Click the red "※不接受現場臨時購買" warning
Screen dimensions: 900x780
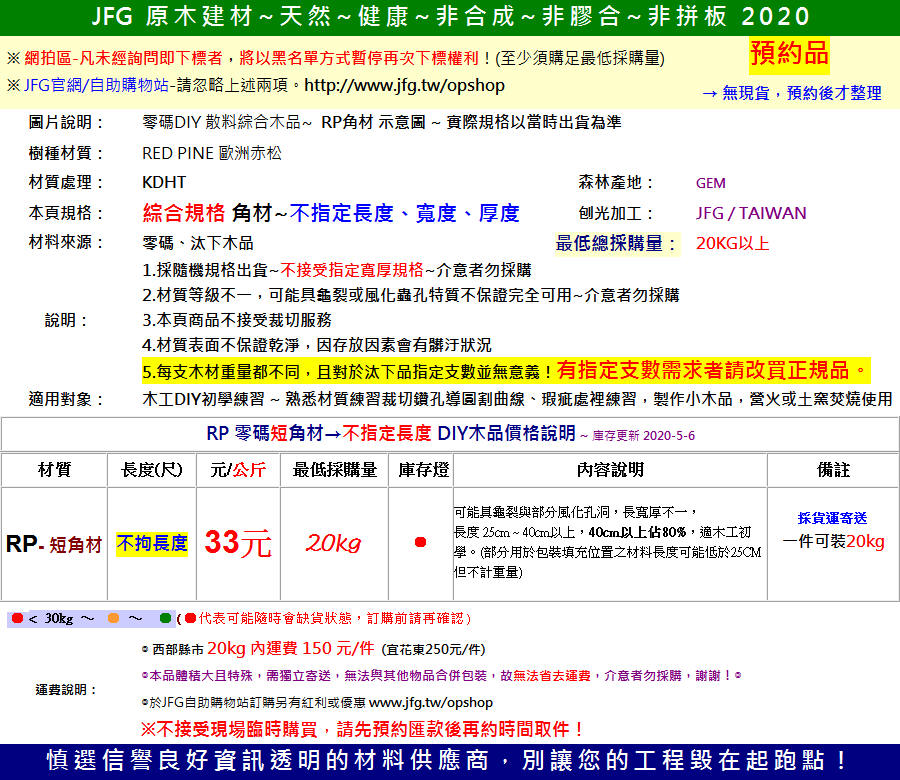click(362, 729)
